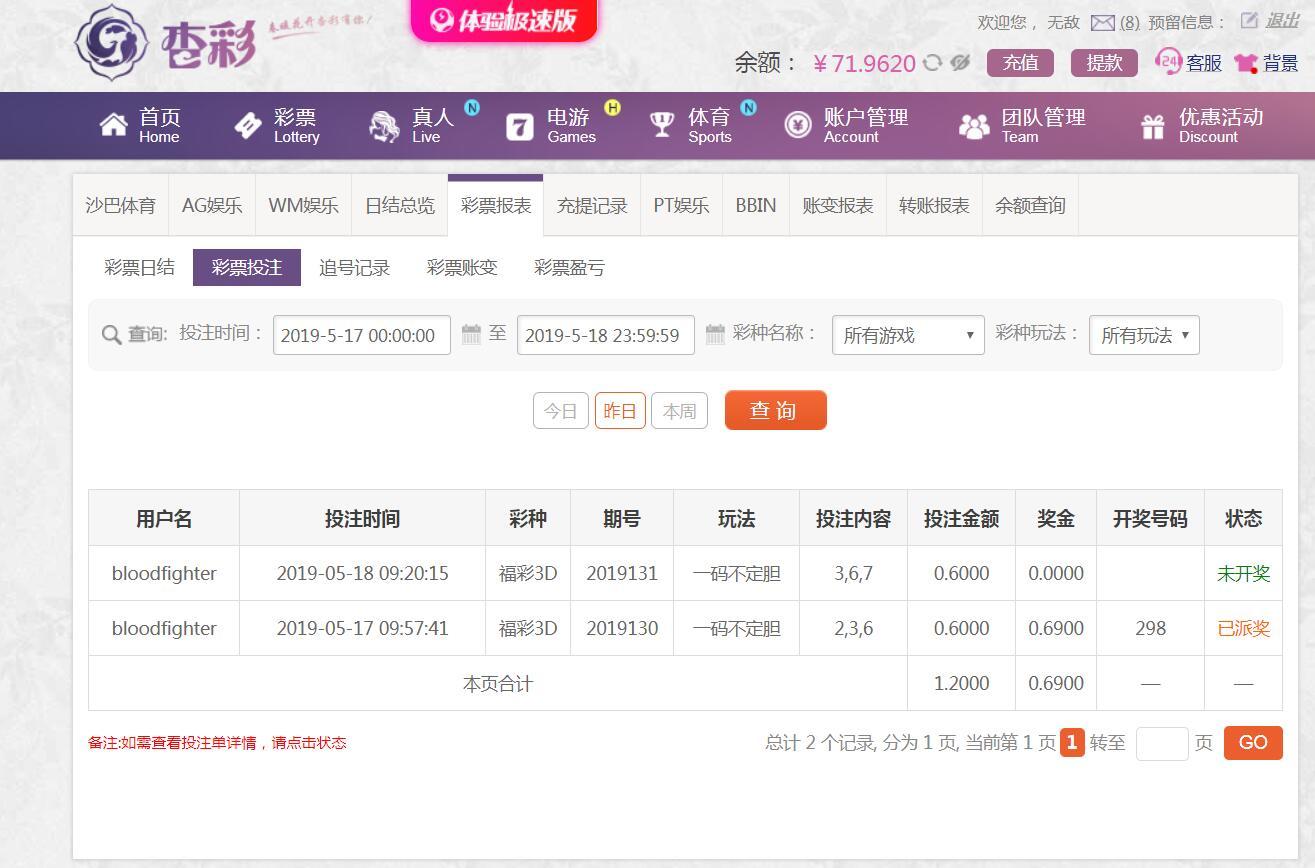Image resolution: width=1315 pixels, height=868 pixels.
Task: Open the mail envelope icon
Action: click(1102, 23)
